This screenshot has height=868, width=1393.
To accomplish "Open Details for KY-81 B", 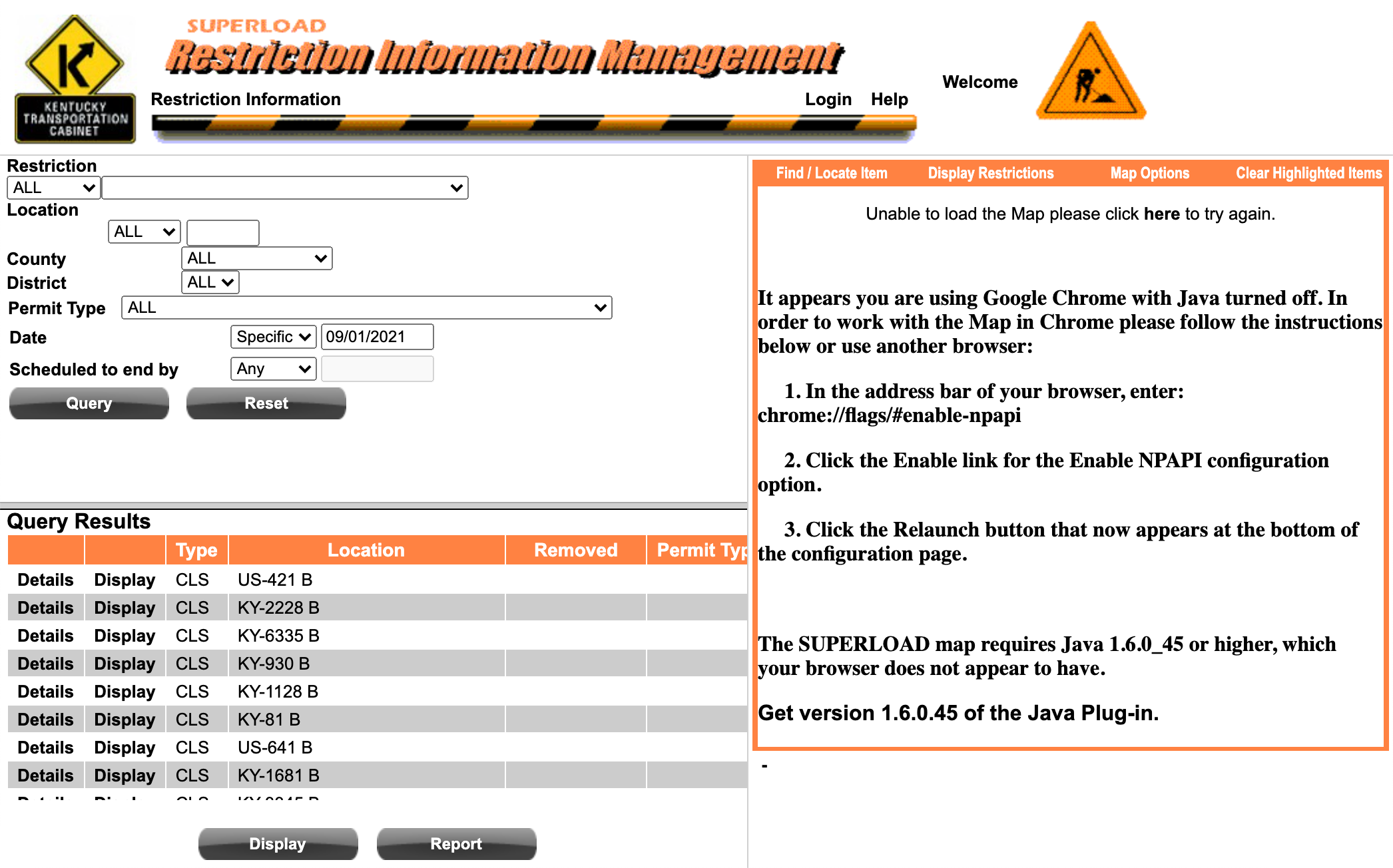I will (x=45, y=720).
